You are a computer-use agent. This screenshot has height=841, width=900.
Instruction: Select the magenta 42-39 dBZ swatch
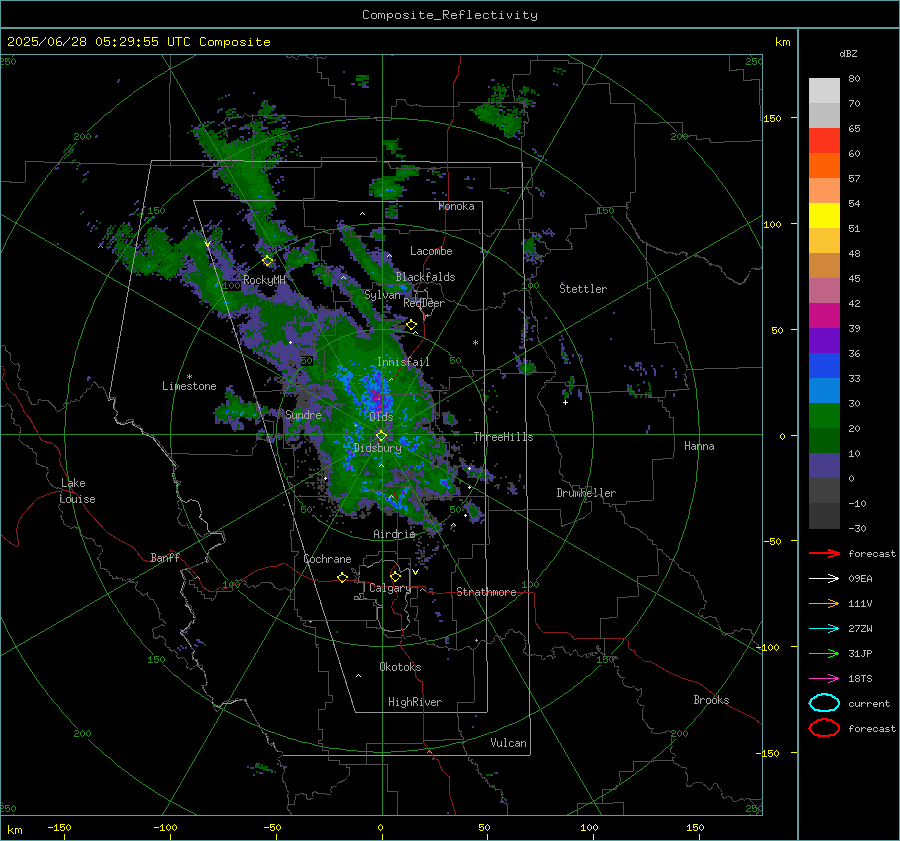pos(824,316)
